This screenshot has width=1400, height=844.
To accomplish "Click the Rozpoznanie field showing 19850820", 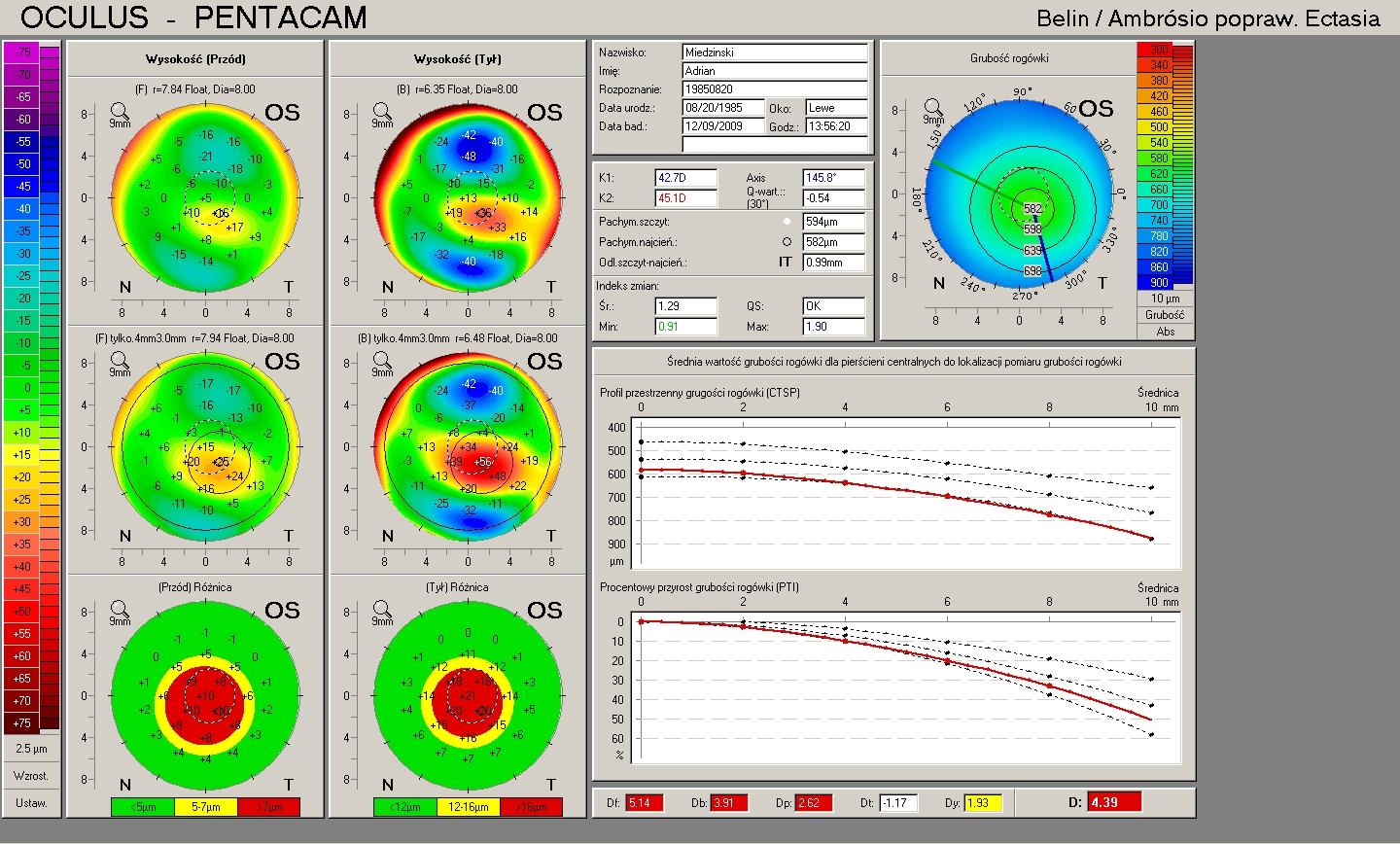I will [774, 89].
